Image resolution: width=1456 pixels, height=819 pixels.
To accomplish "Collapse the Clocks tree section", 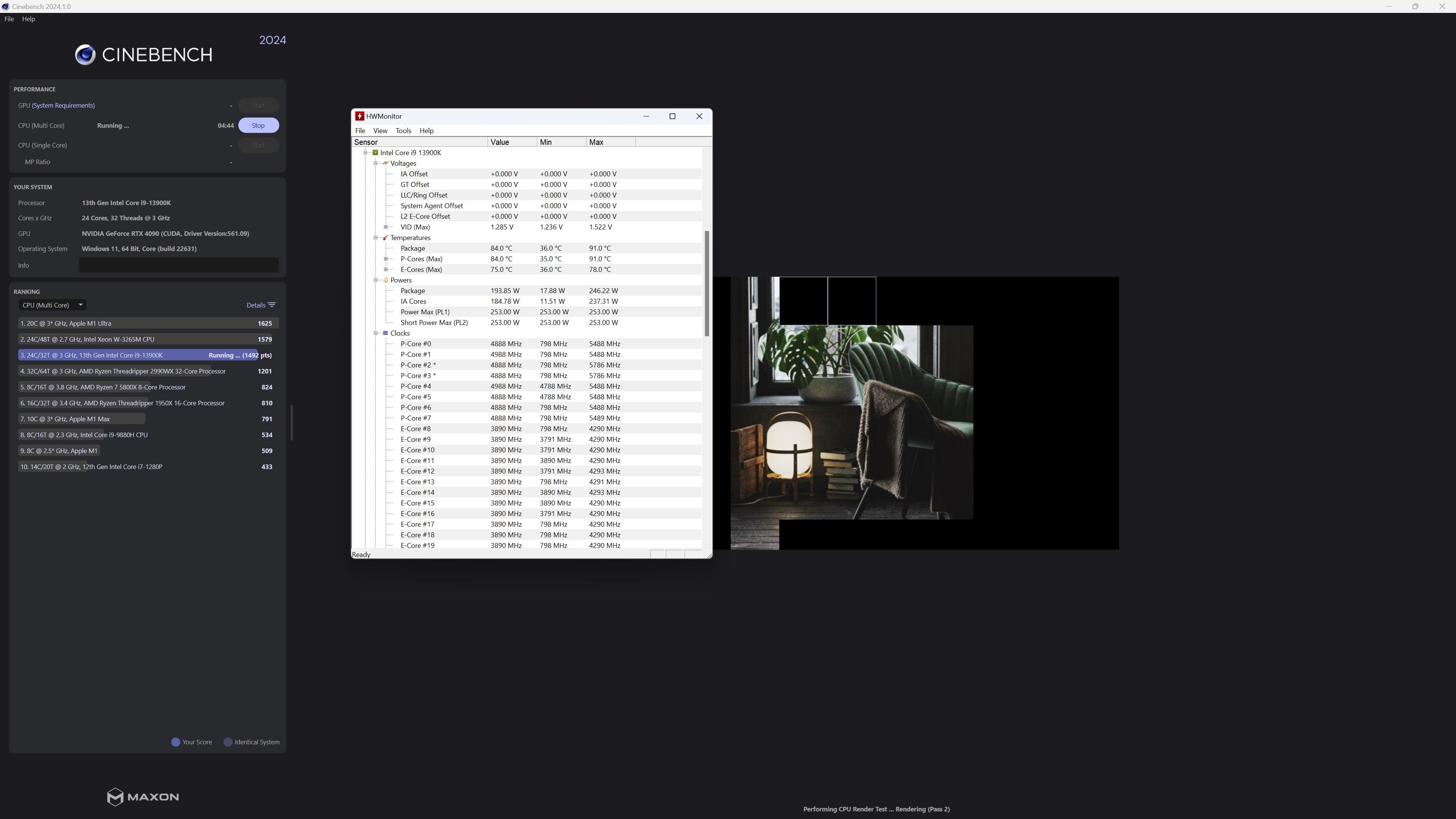I will point(375,334).
